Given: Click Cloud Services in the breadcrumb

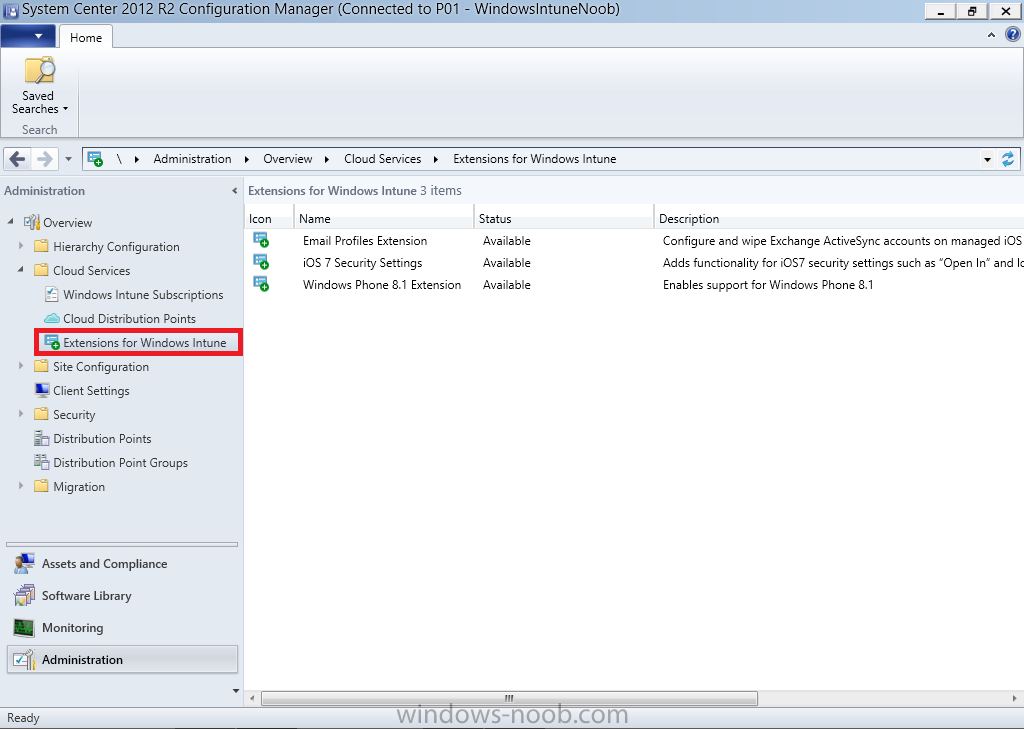Looking at the screenshot, I should [x=382, y=159].
